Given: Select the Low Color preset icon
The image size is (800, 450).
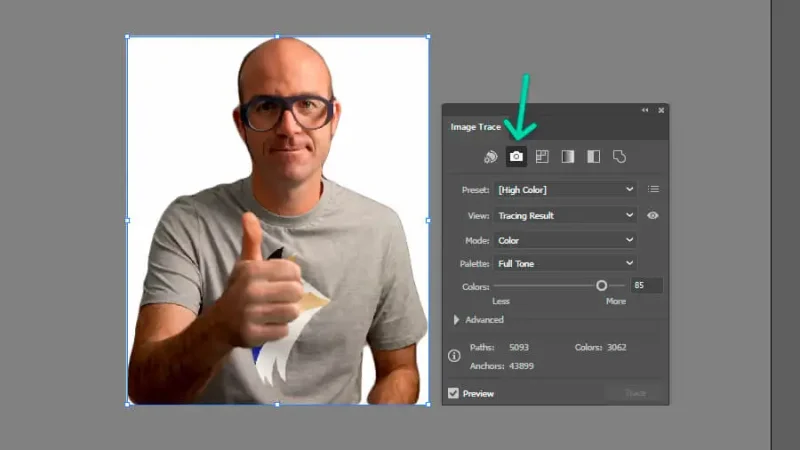Looking at the screenshot, I should tap(542, 157).
